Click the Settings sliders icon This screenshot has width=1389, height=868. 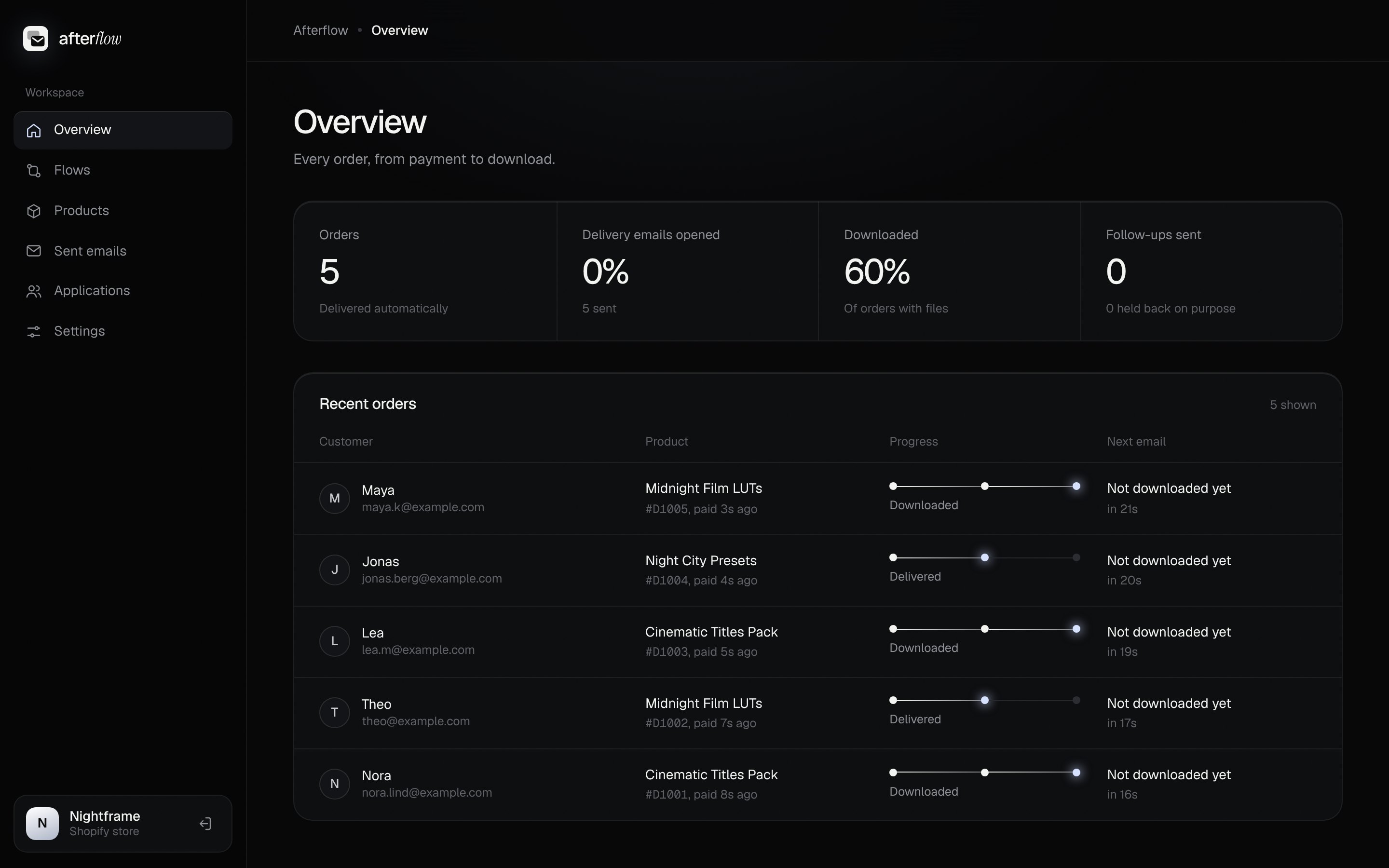point(34,331)
